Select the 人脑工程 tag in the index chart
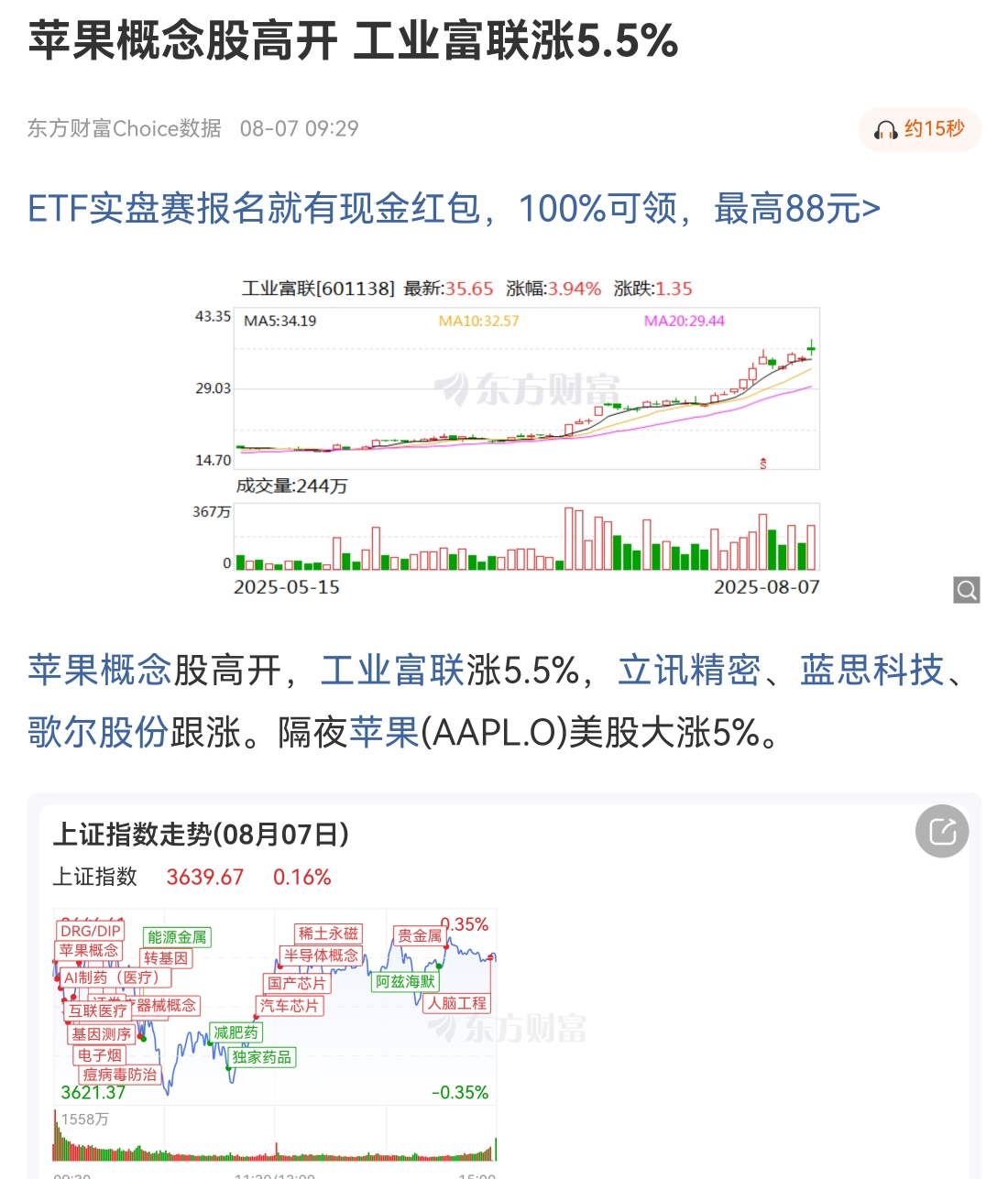This screenshot has height=1179, width=1008. tap(457, 1003)
